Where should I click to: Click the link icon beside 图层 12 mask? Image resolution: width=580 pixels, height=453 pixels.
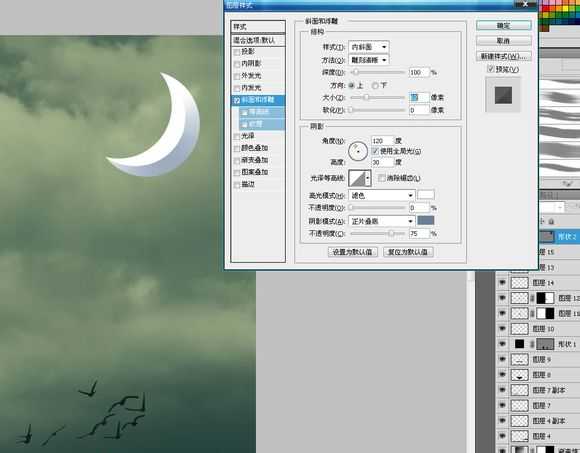(x=532, y=298)
